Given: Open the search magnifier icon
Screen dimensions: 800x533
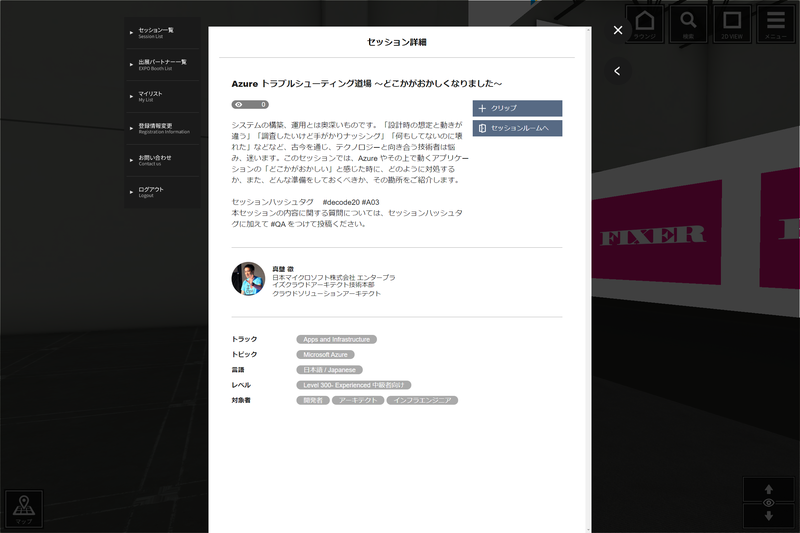Looking at the screenshot, I should click(688, 23).
